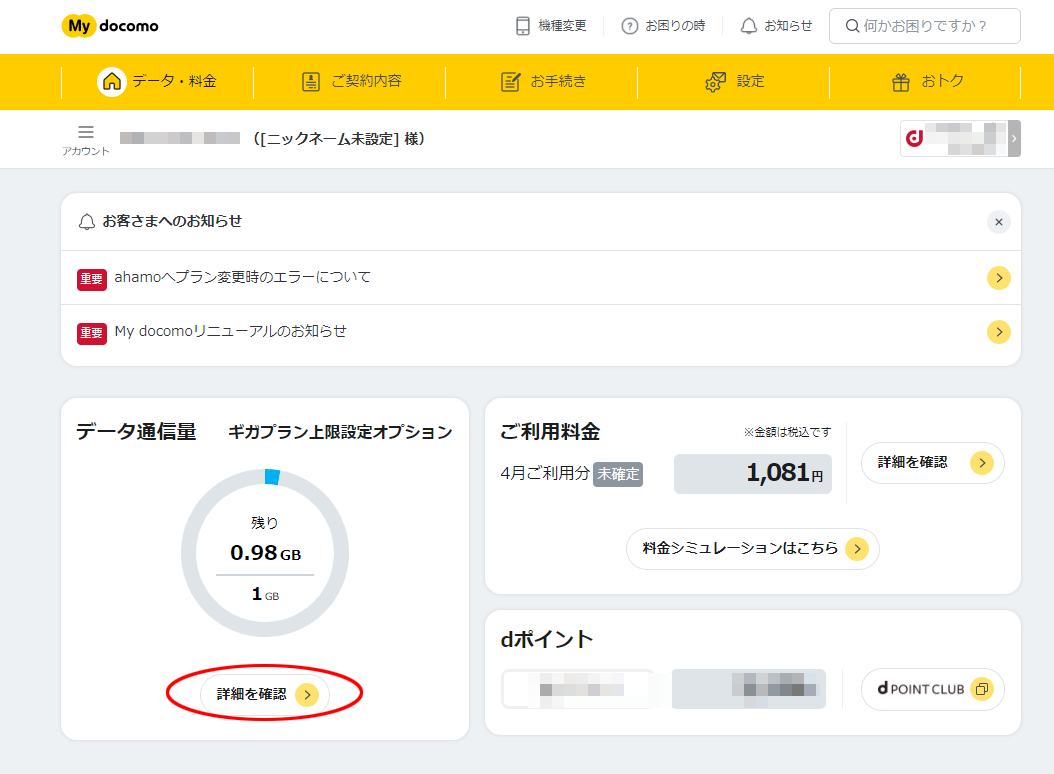Click the home icon in データ・料金
1054x774 pixels.
112,82
